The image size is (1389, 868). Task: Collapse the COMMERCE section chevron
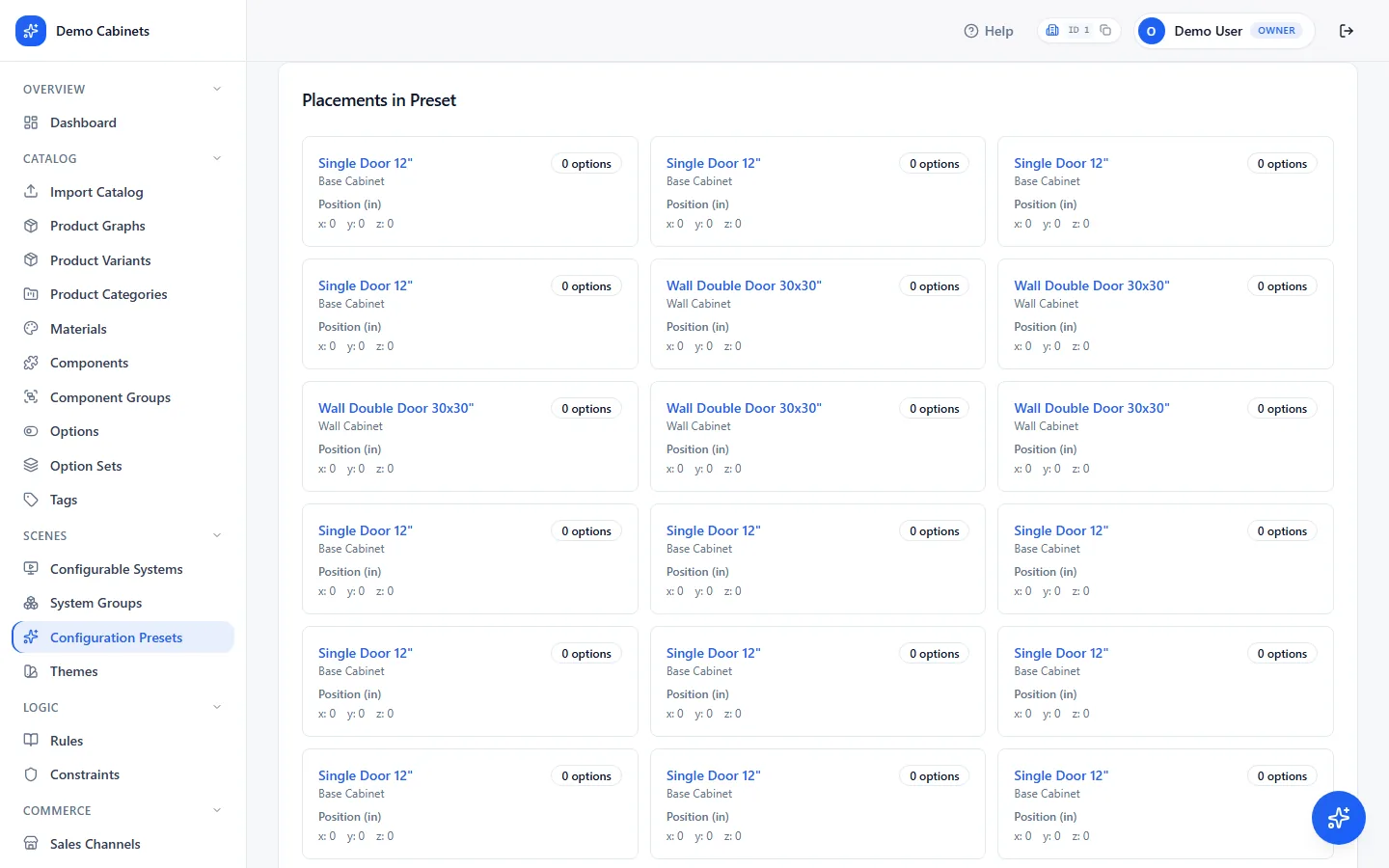[x=217, y=810]
